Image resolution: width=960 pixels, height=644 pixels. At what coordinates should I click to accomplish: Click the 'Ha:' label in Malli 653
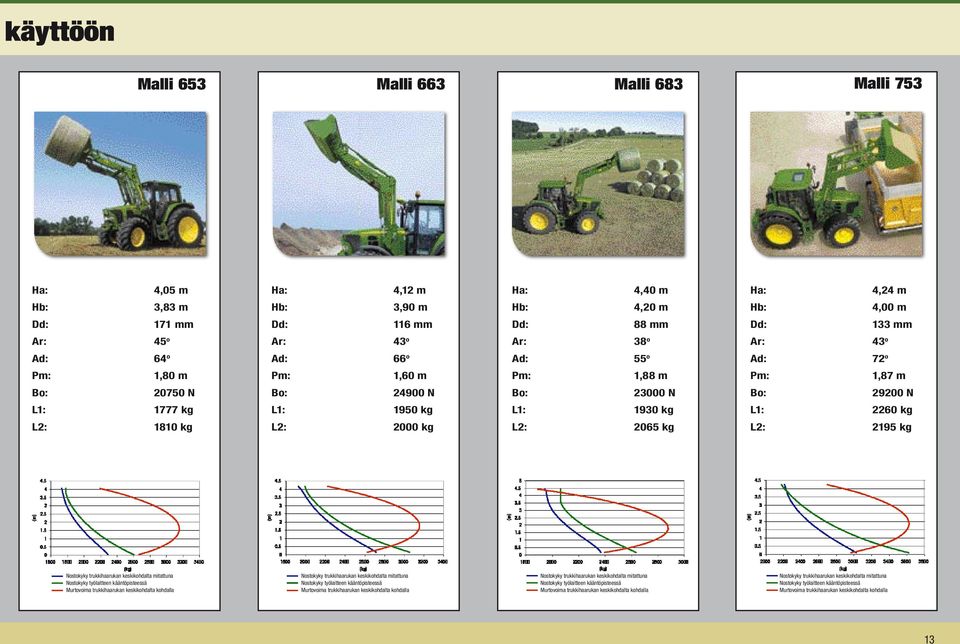40,290
